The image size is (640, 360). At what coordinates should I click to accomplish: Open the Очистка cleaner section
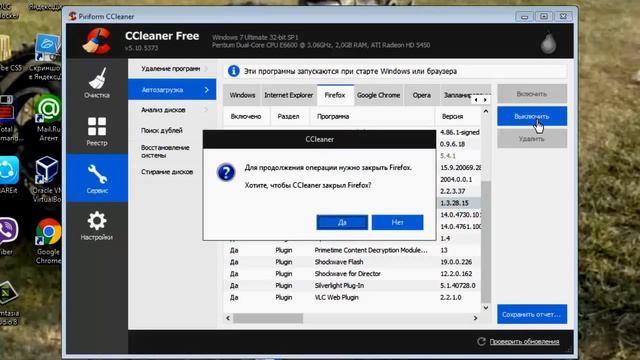tap(97, 83)
